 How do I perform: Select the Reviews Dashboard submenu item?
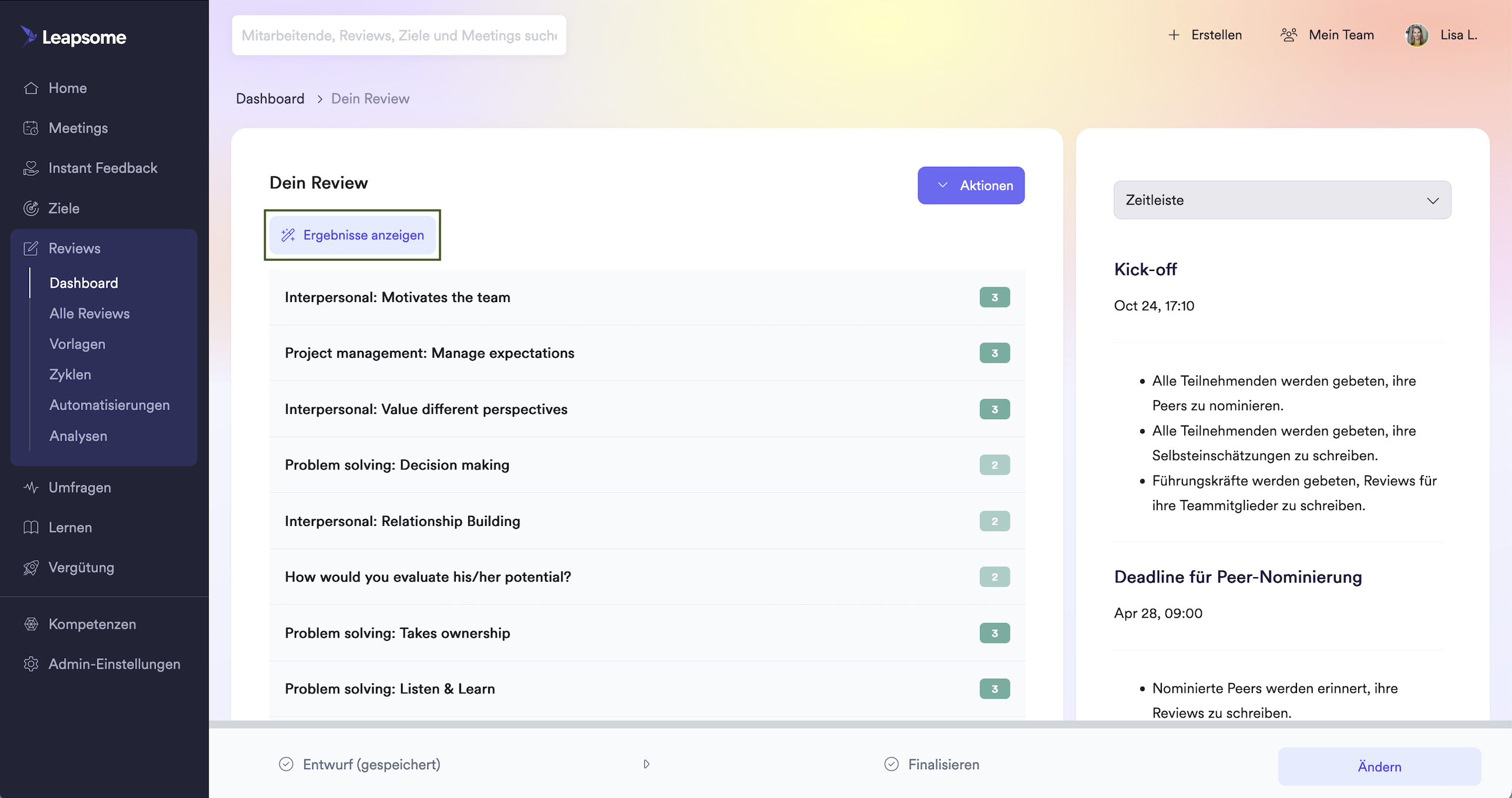(84, 283)
